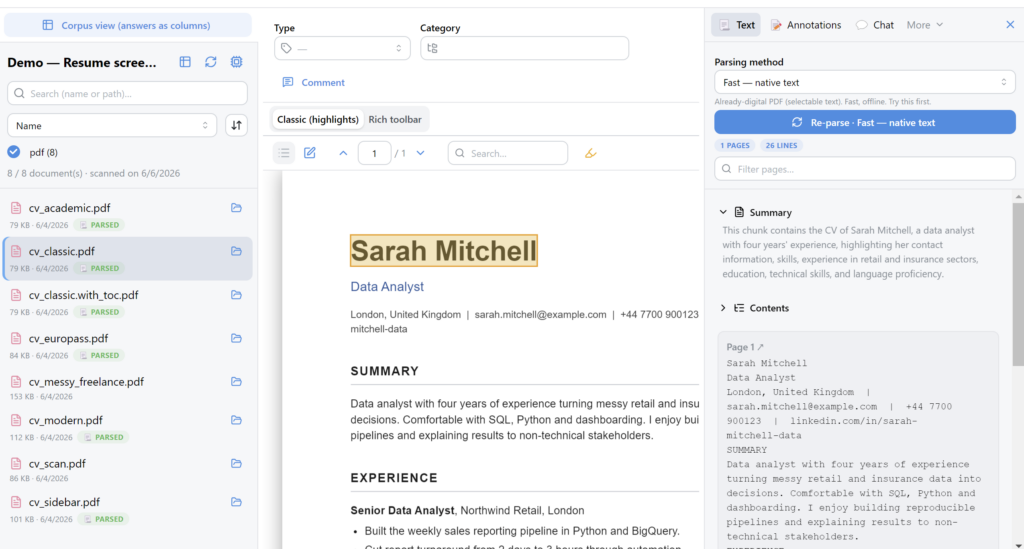The height and width of the screenshot is (549, 1024).
Task: Open folder icon for cv_classic.with_toc.pdf
Action: (236, 295)
